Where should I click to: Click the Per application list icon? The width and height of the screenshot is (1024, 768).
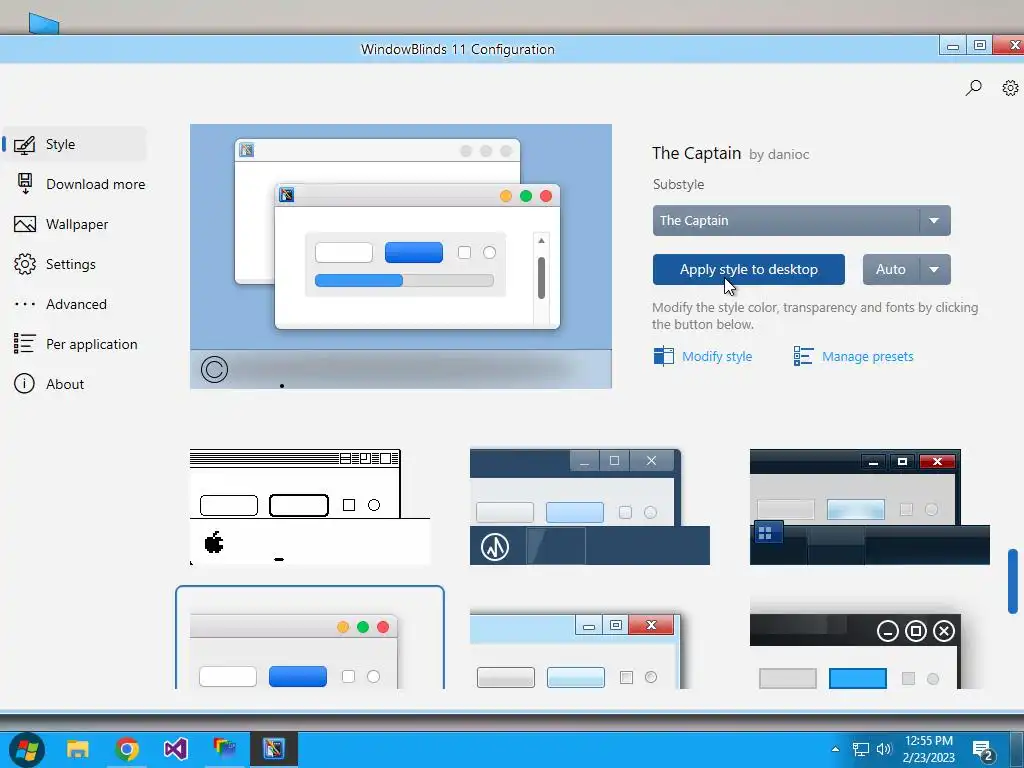click(x=25, y=344)
